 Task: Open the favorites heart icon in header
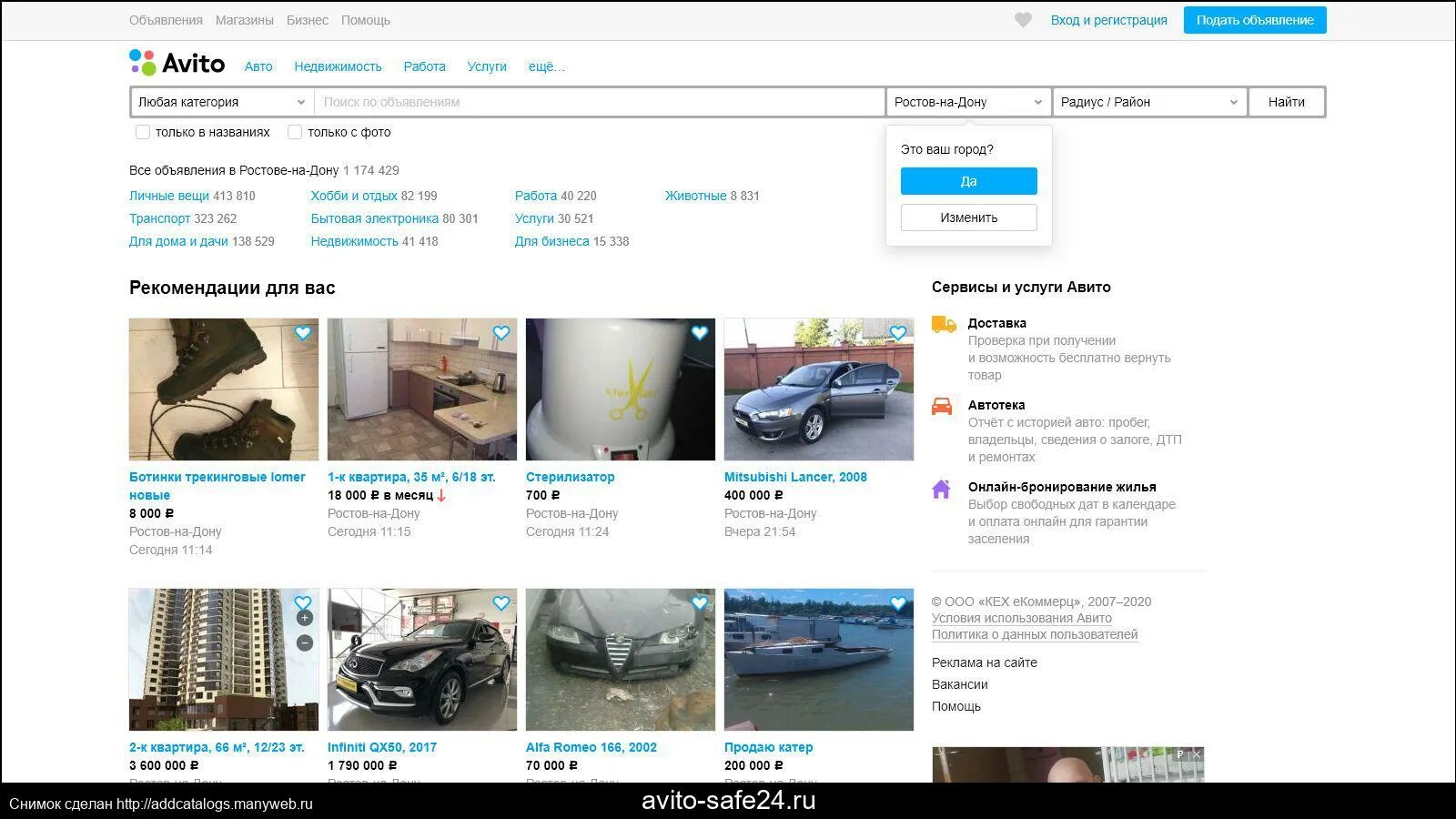[1023, 20]
